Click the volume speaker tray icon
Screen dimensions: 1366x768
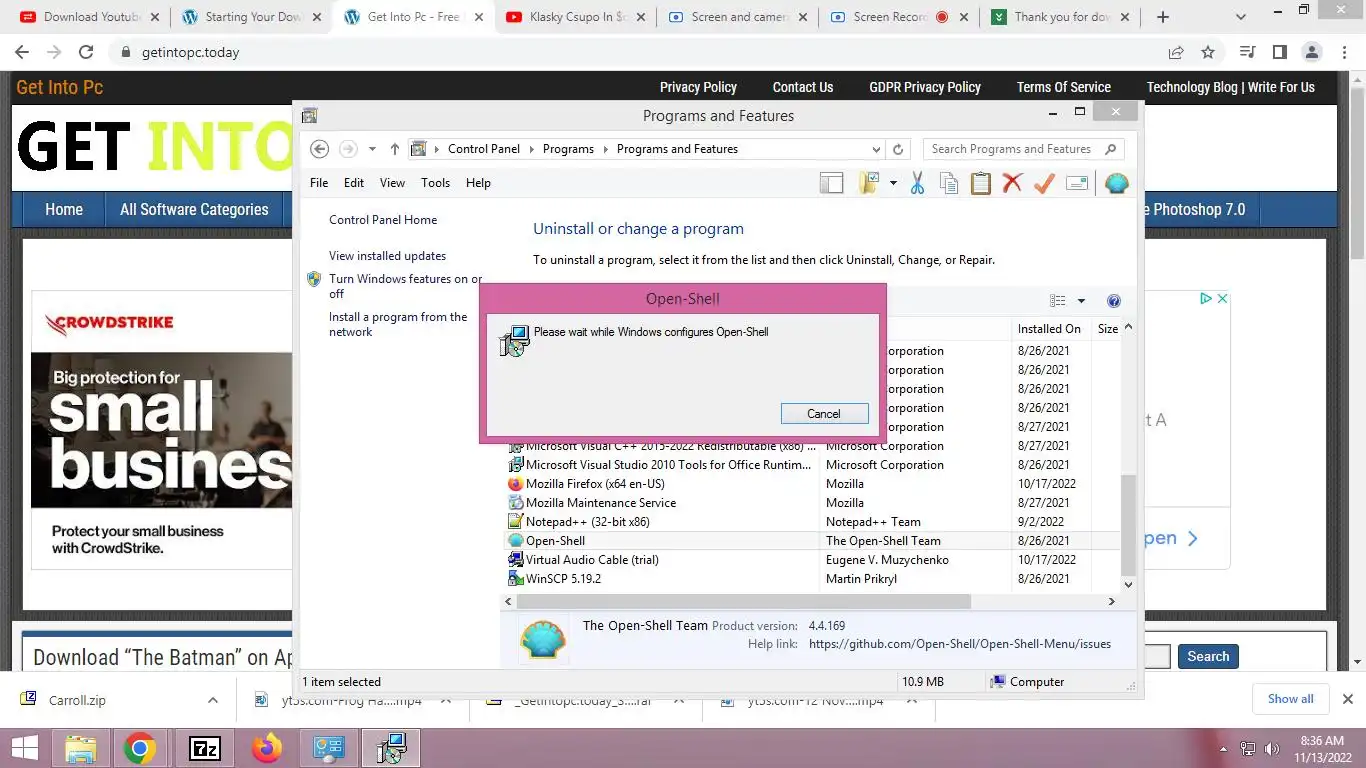pos(1272,749)
